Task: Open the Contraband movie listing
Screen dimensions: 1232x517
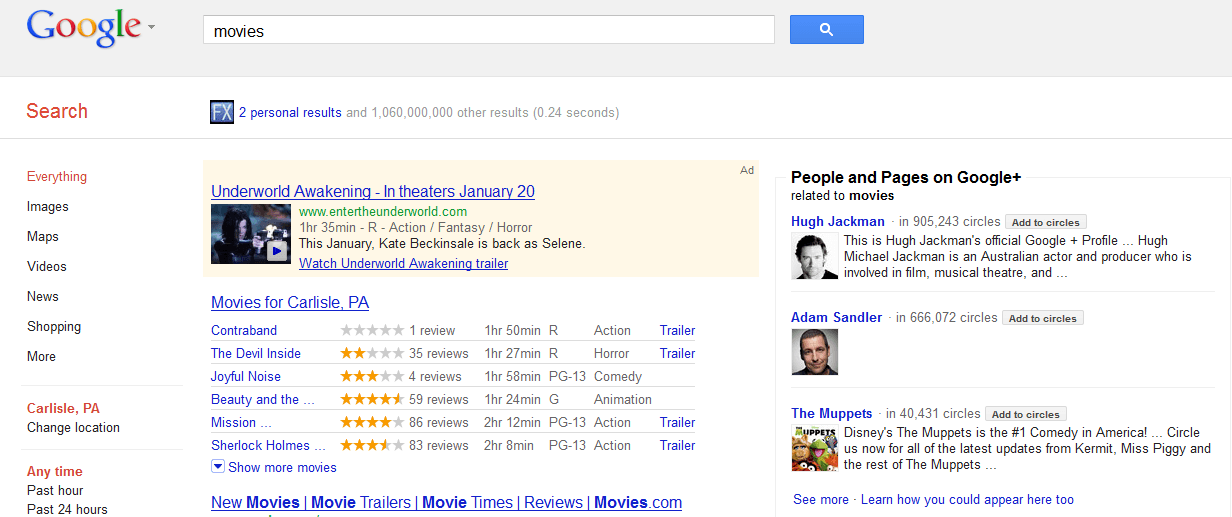Action: coord(244,331)
